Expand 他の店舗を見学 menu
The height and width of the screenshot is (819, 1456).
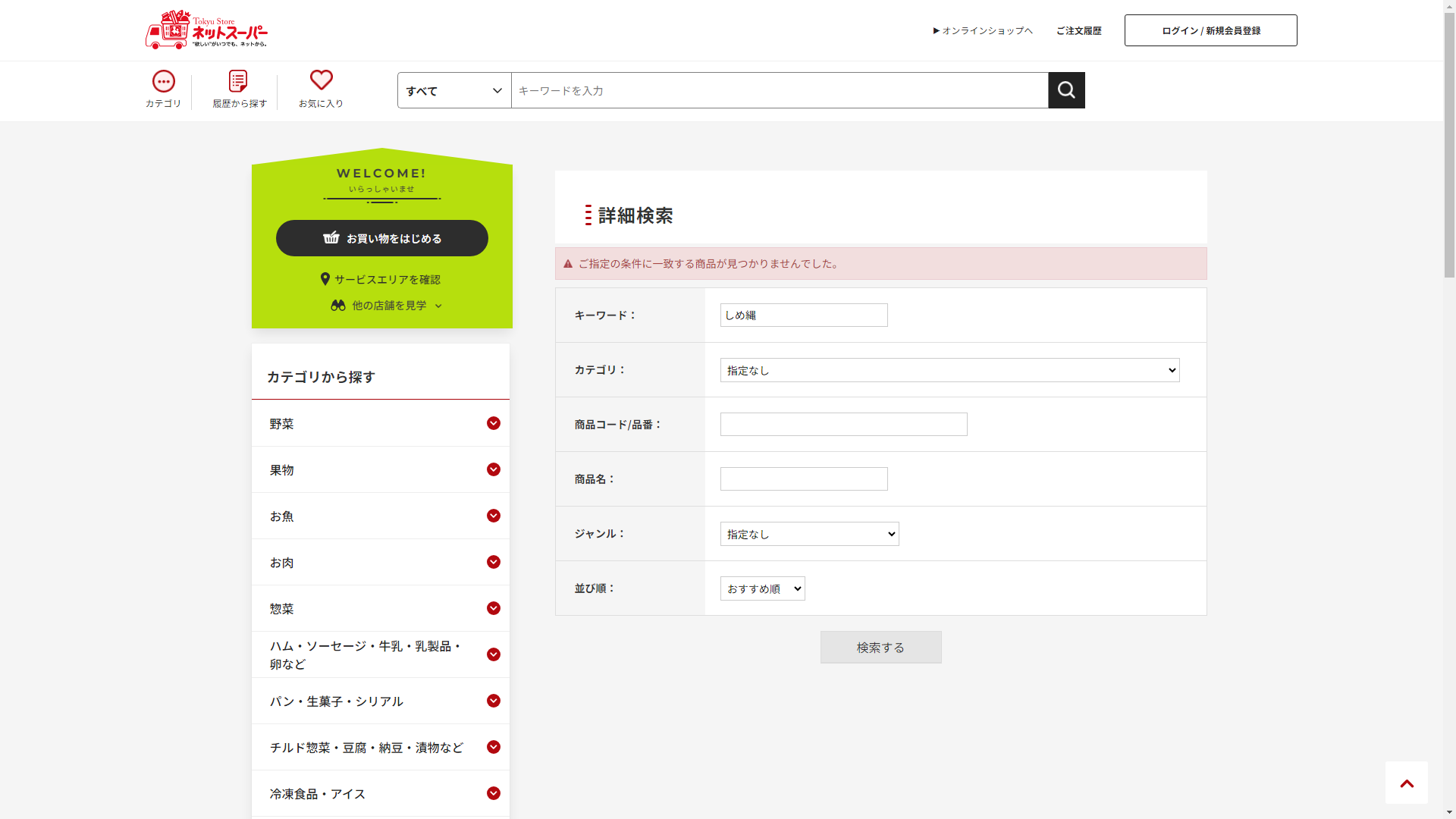[387, 306]
